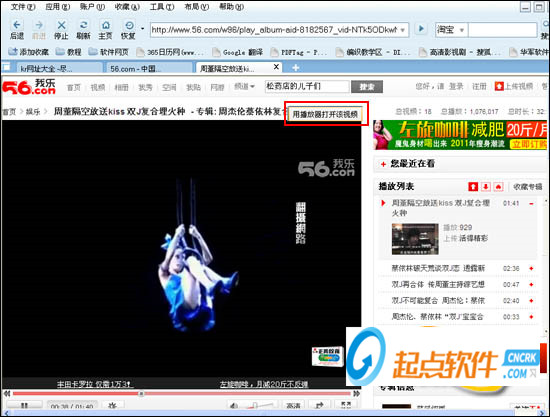The image size is (550, 417).
Task: Open uploader 活得精彩 profile link
Action: [474, 238]
